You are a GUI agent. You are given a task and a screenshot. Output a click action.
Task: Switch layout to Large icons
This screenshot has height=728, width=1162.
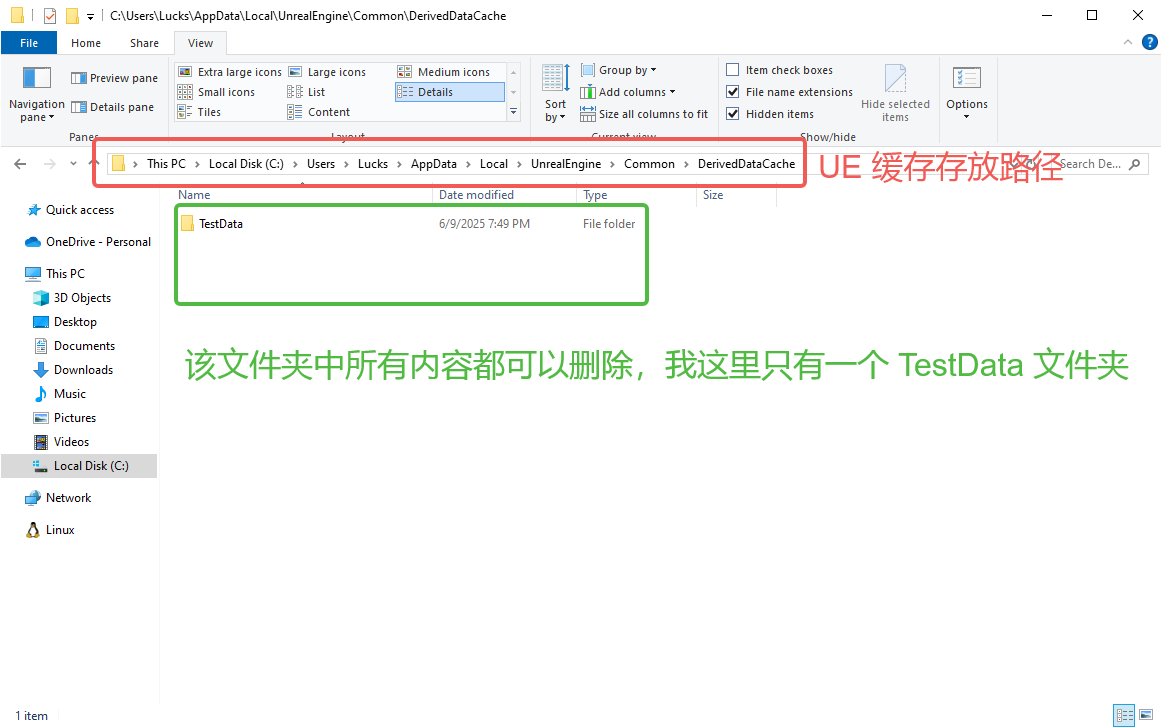[327, 72]
